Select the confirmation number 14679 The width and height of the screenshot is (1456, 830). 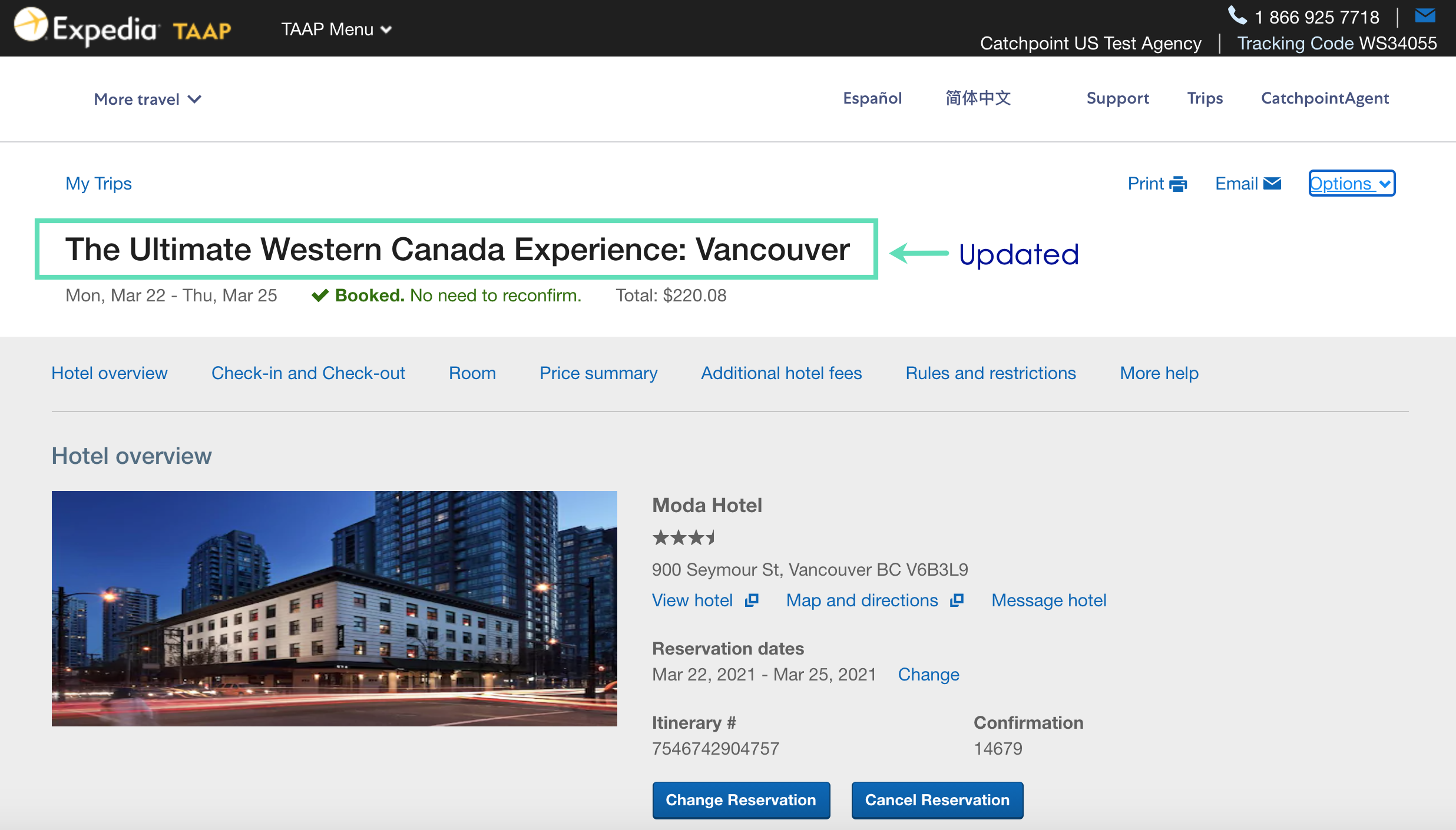[998, 749]
